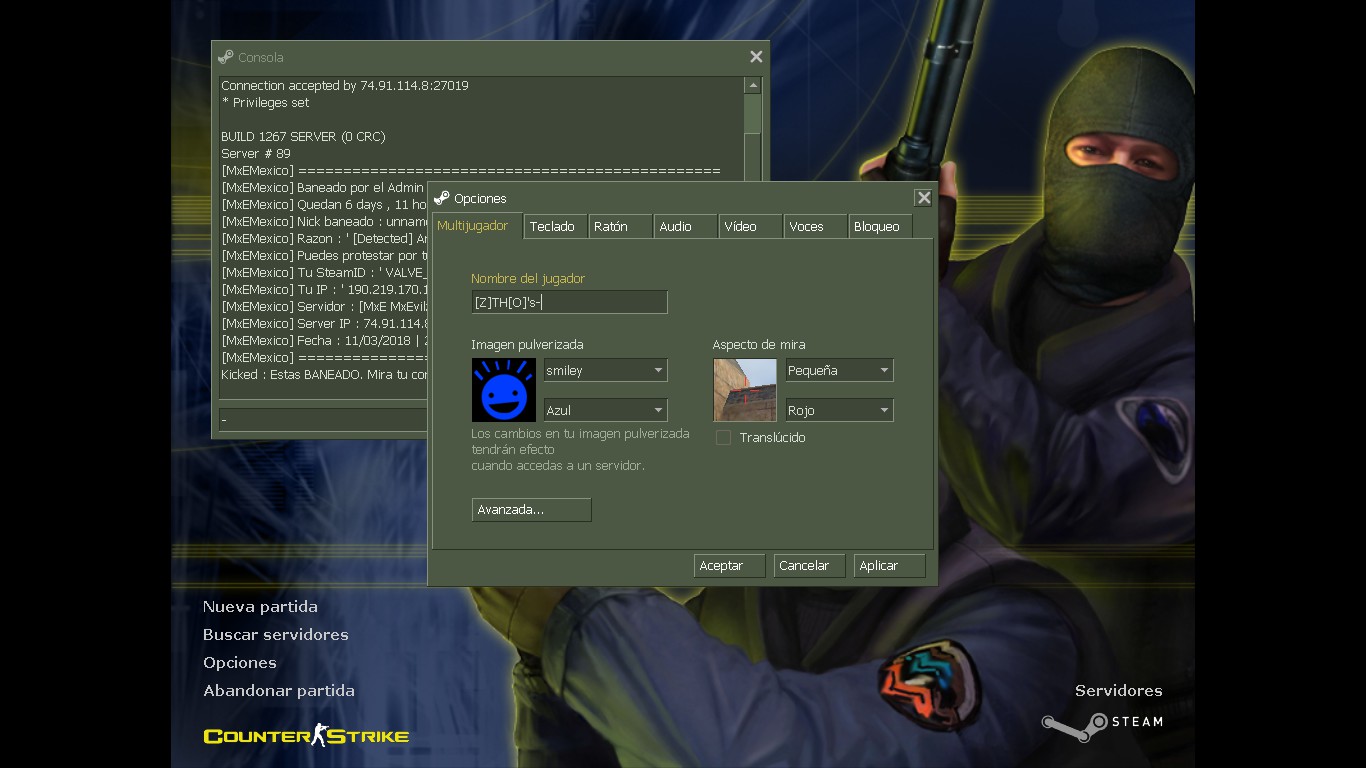
Task: Open the Teclado tab
Action: tap(555, 226)
